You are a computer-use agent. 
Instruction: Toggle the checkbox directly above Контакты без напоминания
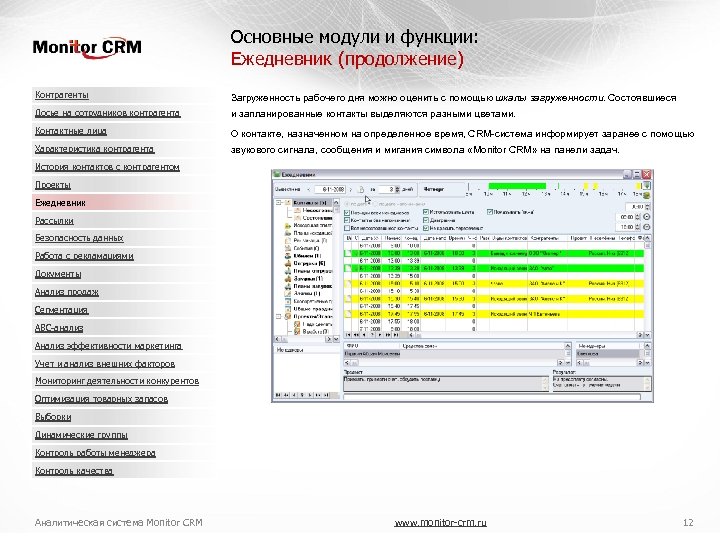pos(347,213)
